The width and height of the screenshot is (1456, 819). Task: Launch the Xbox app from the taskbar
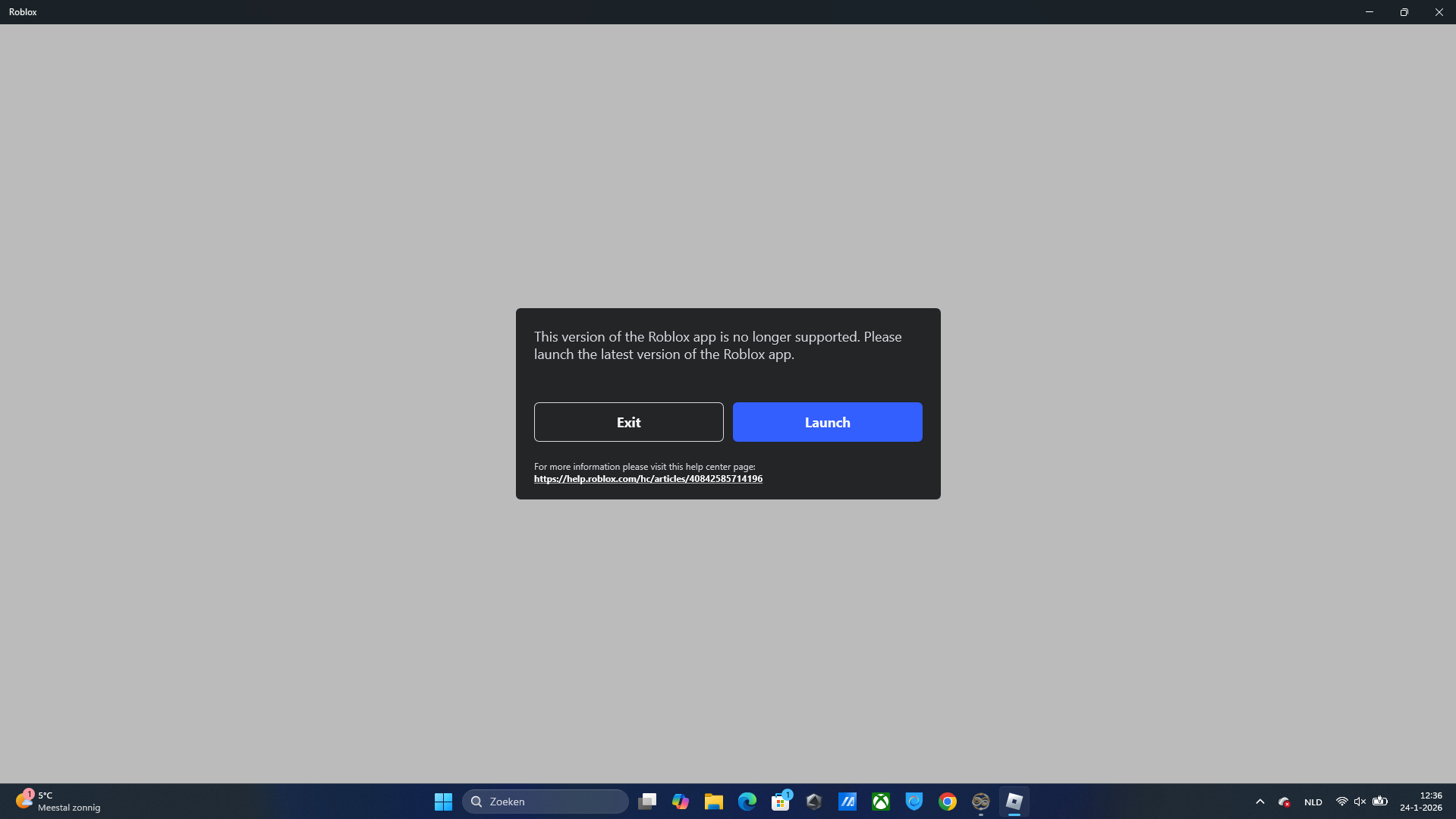[880, 801]
